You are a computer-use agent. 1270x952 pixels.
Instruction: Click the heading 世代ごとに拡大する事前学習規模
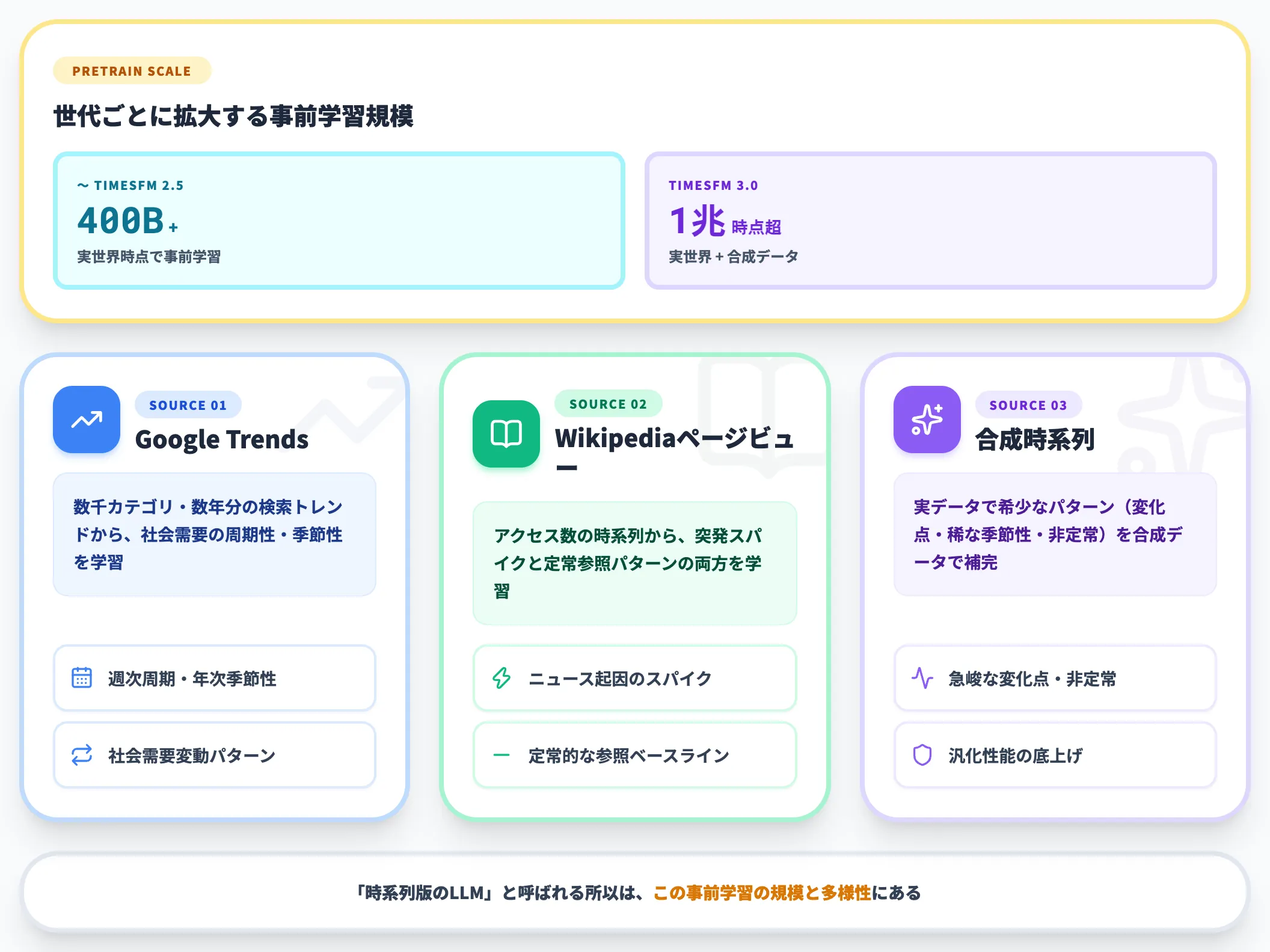coord(233,116)
